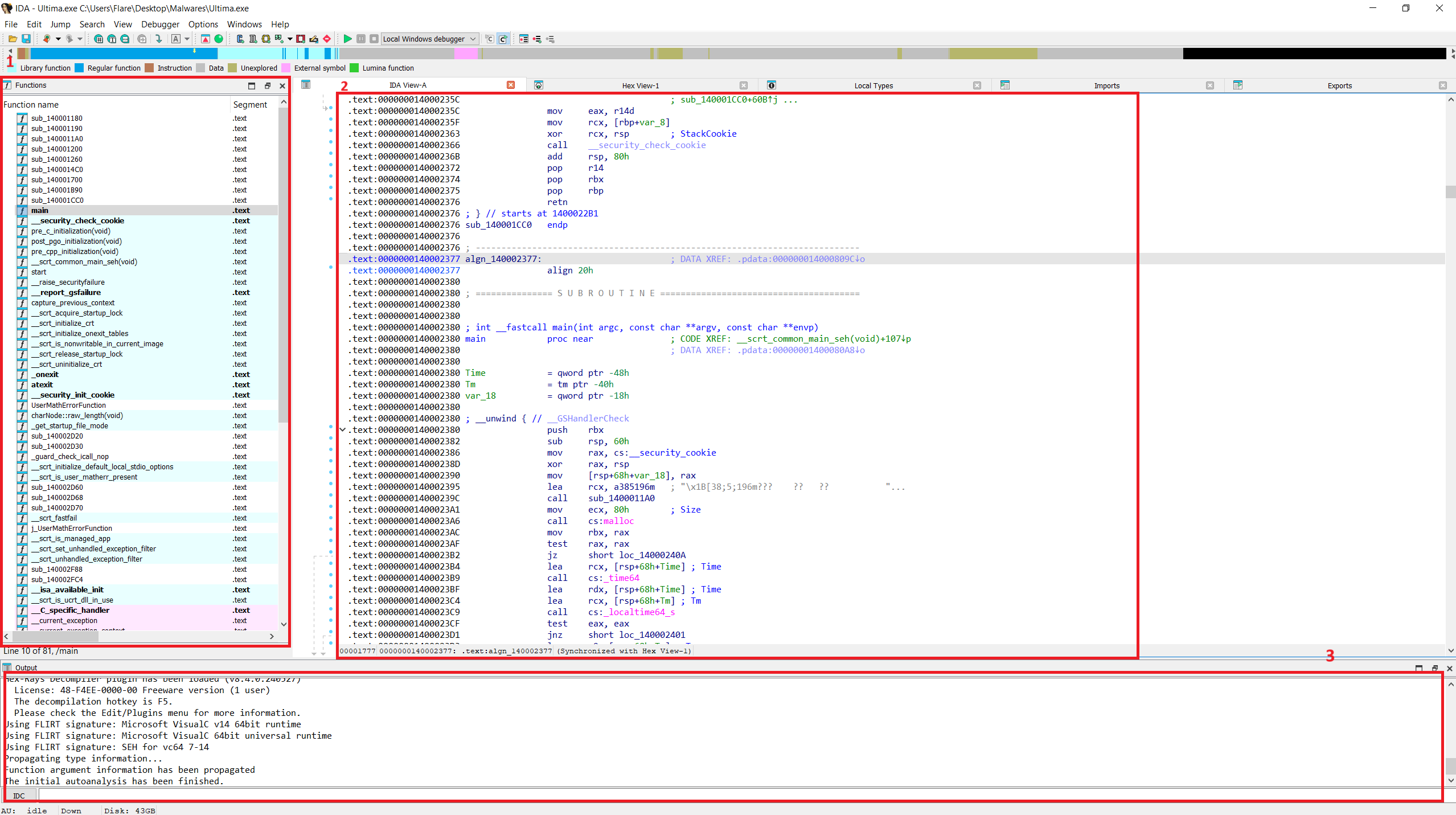
Task: Open the Jump menu
Action: point(60,24)
